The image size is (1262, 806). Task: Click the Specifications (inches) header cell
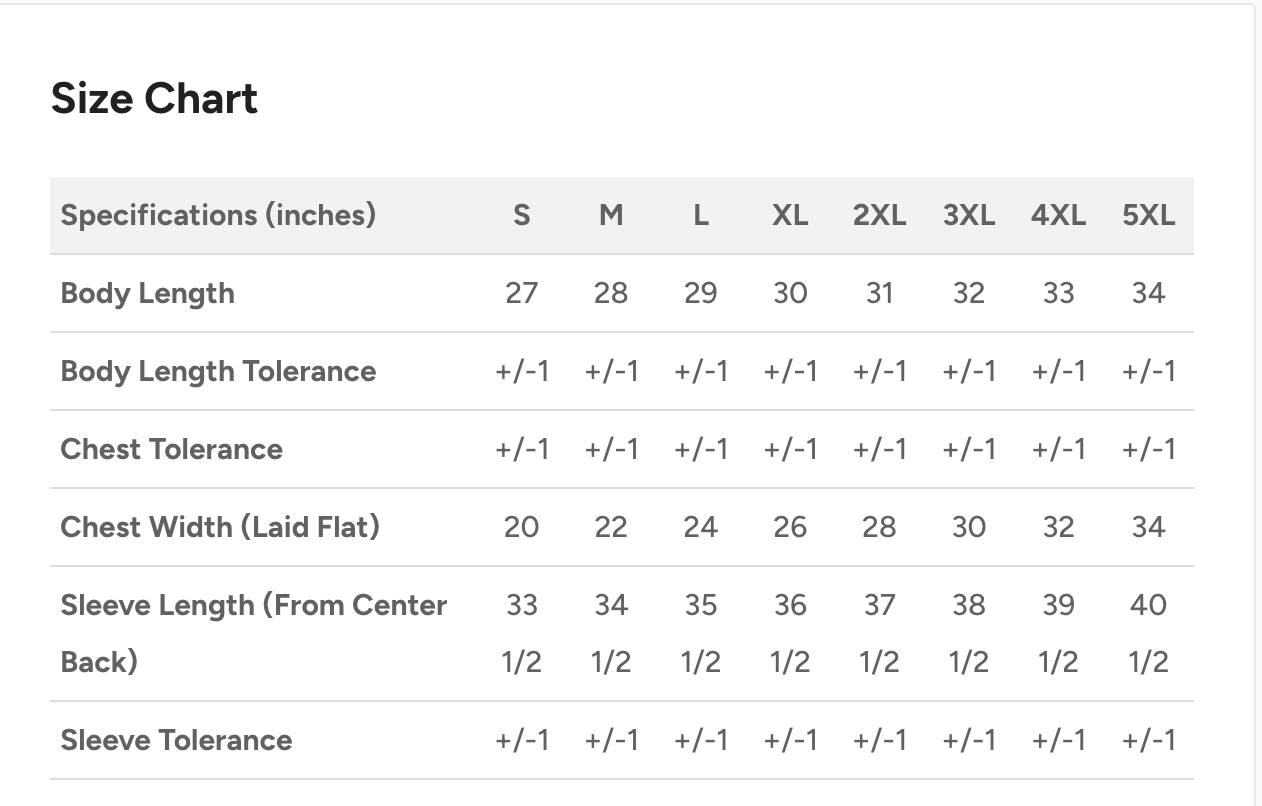pos(218,215)
